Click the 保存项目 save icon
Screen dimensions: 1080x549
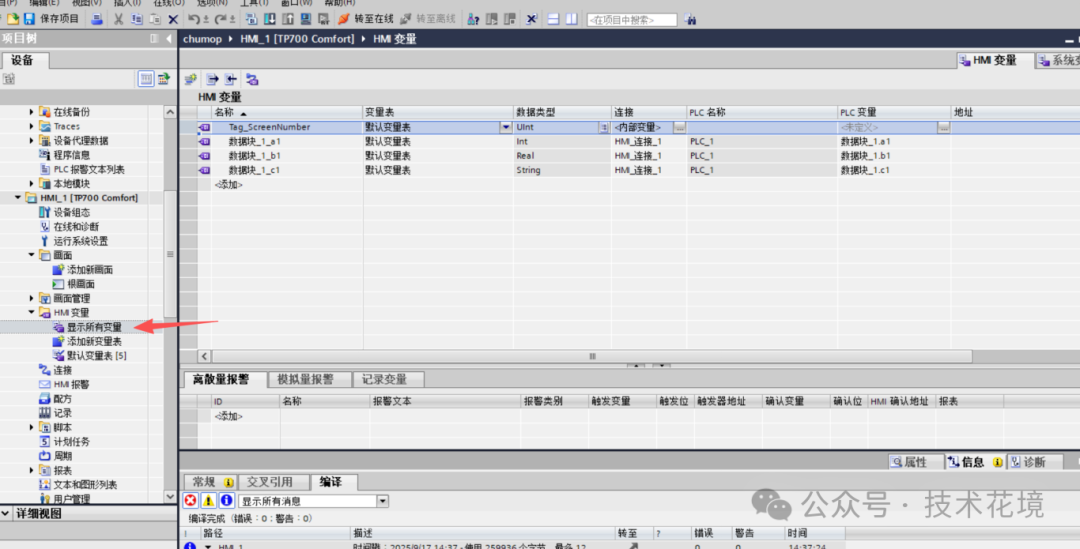[29, 19]
